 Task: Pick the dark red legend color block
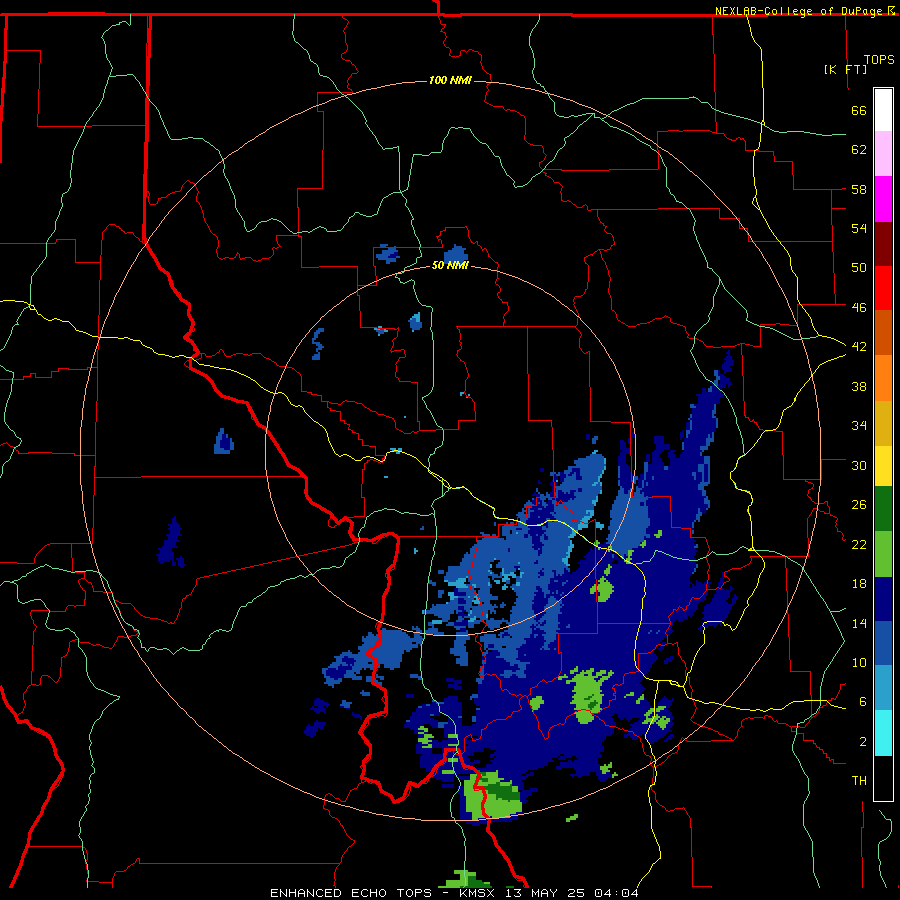(x=883, y=244)
